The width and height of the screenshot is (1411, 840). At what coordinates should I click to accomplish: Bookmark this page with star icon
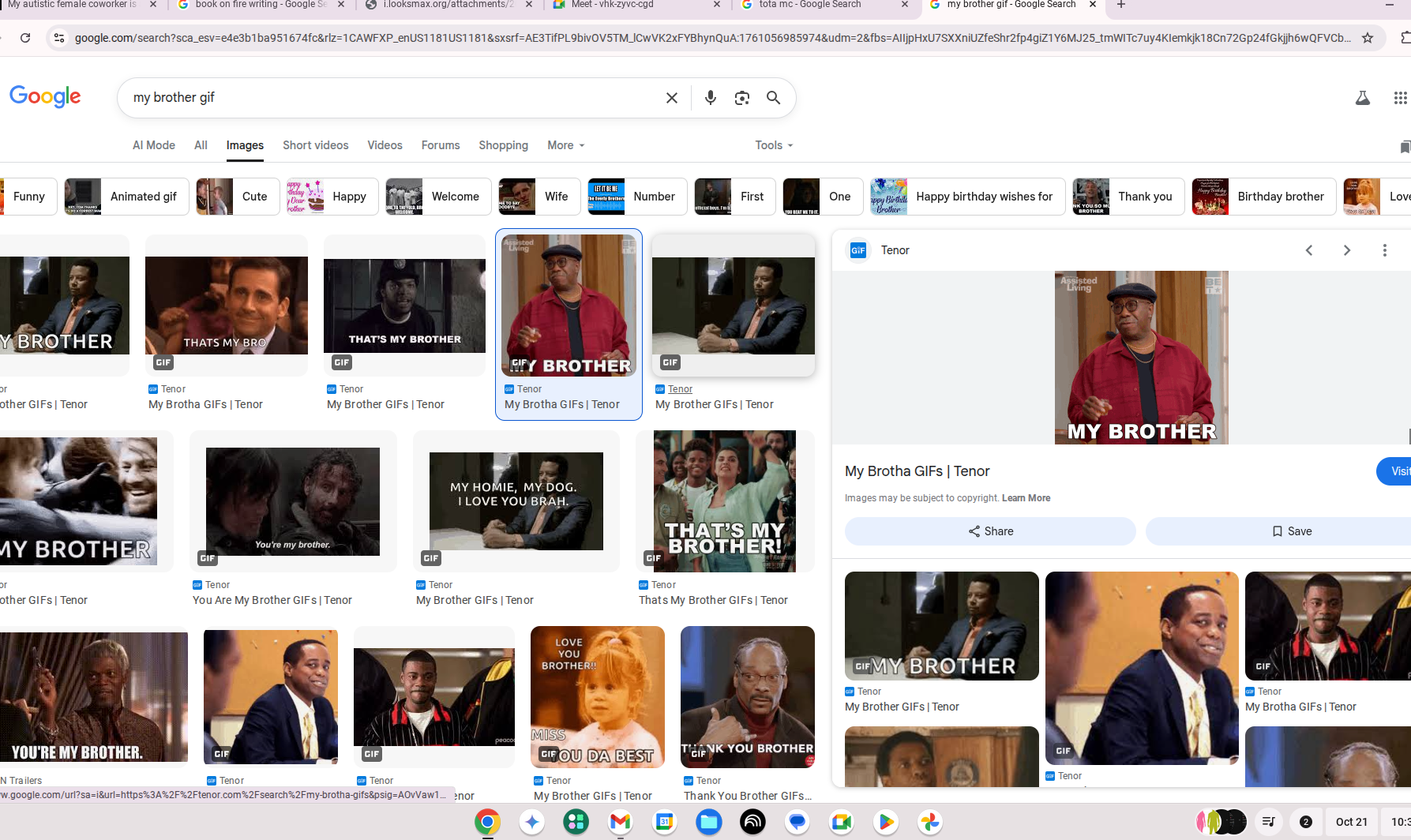(1368, 38)
